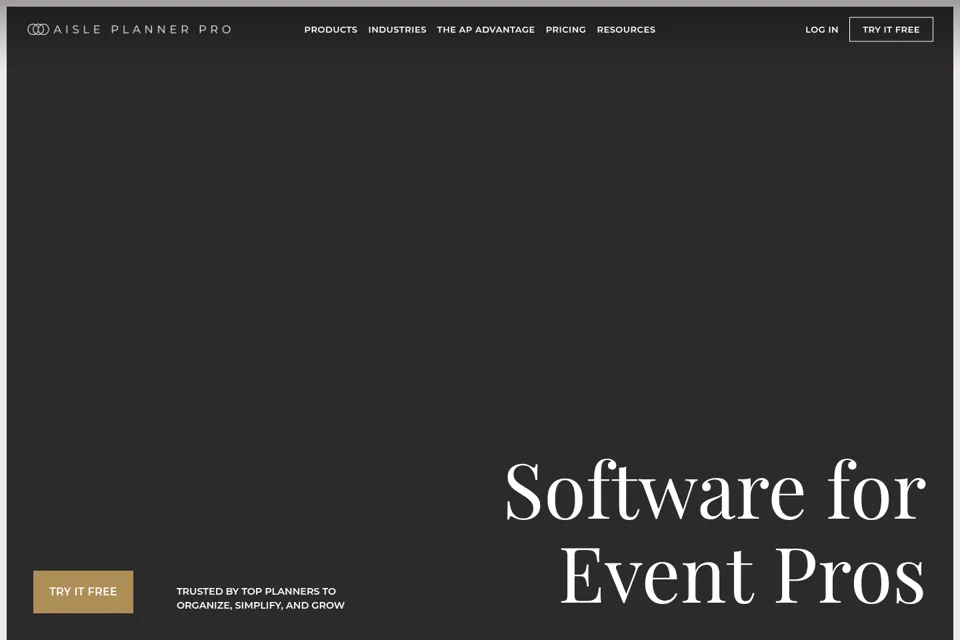The height and width of the screenshot is (640, 960).
Task: Go to the Pricing page
Action: coord(566,29)
